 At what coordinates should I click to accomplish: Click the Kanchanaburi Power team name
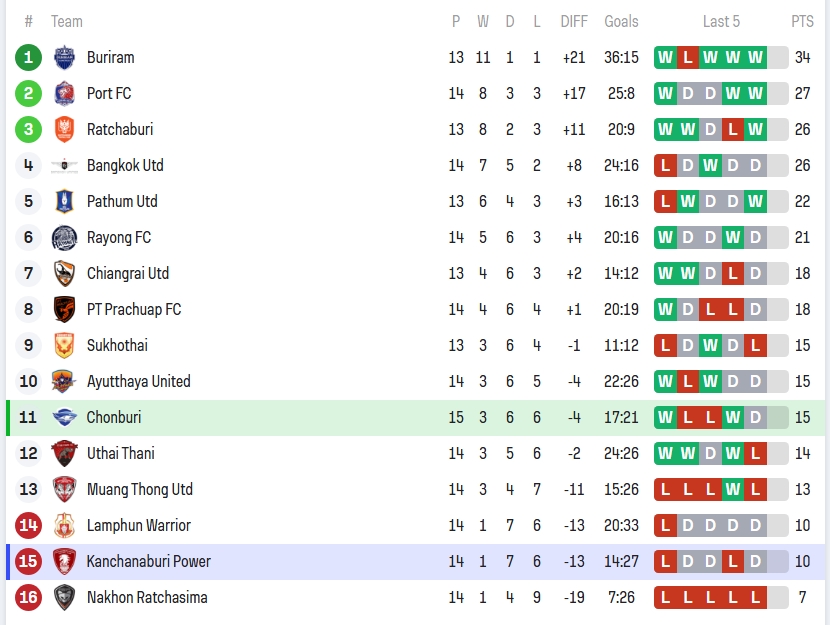click(x=148, y=561)
